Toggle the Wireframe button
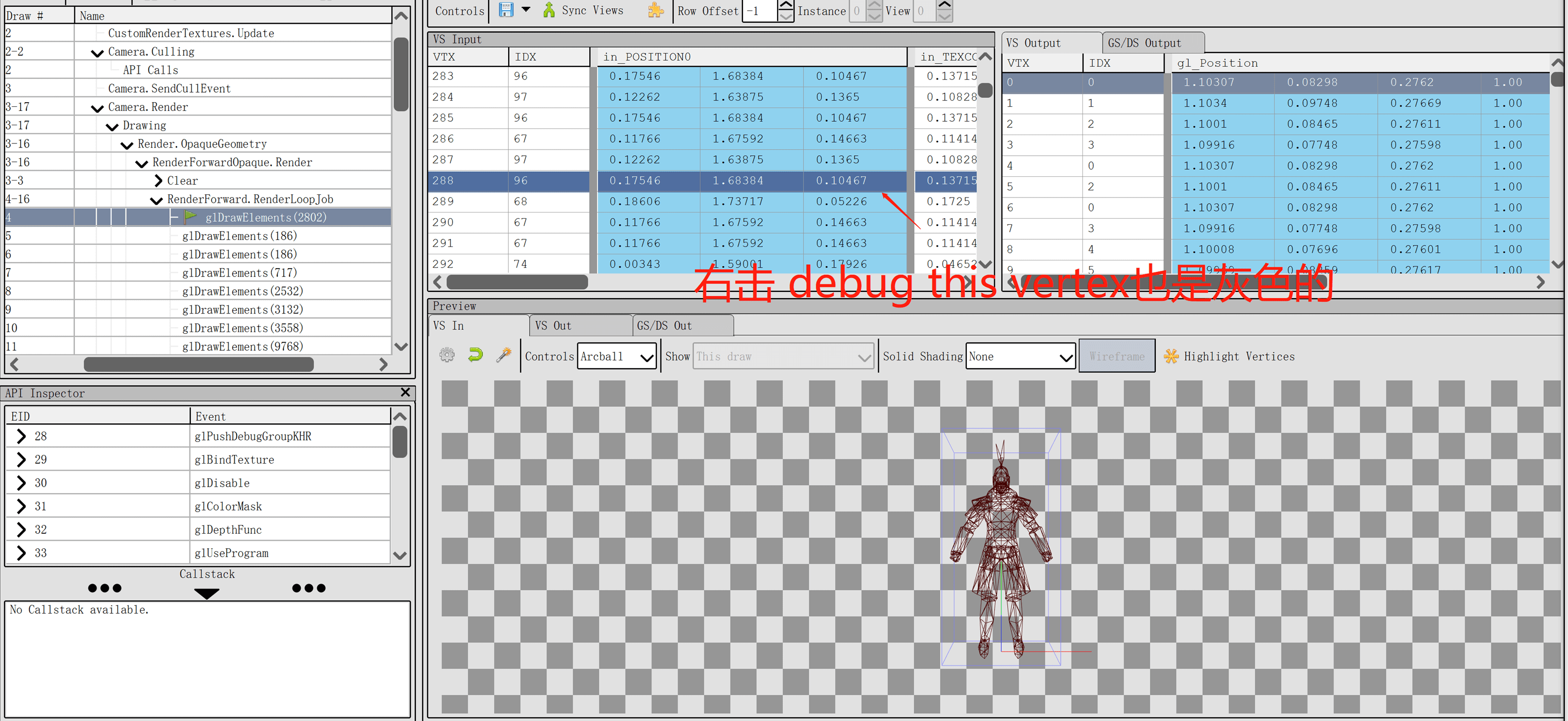Screen dimensions: 1568x721 point(1117,356)
